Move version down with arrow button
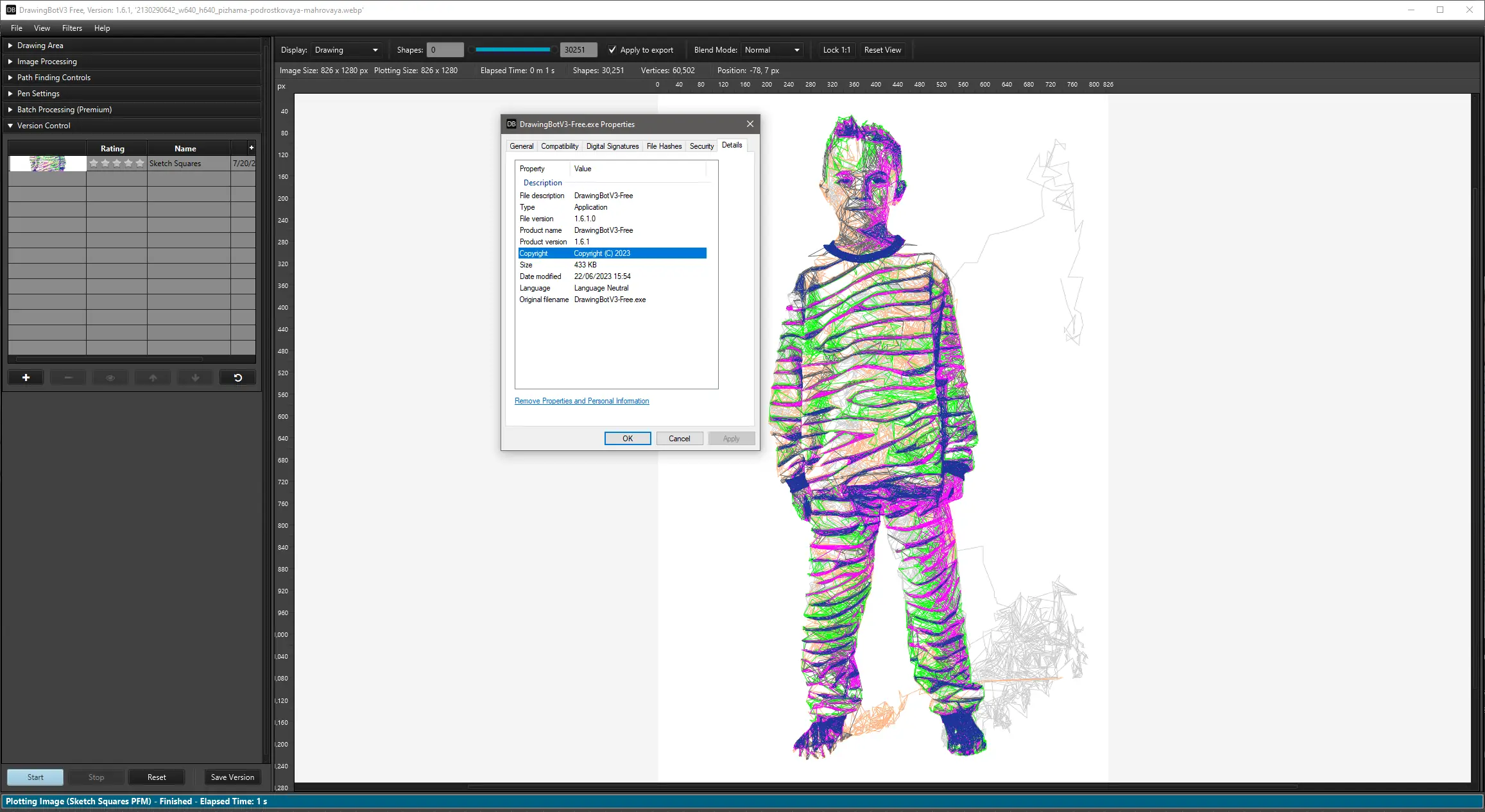Screen dimensions: 1485x812 coord(195,378)
